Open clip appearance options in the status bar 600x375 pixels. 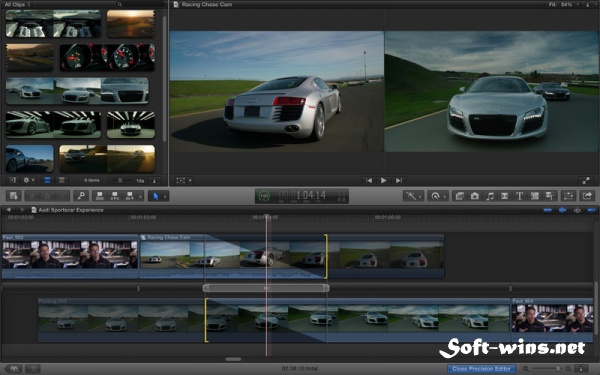pyautogui.click(x=581, y=369)
